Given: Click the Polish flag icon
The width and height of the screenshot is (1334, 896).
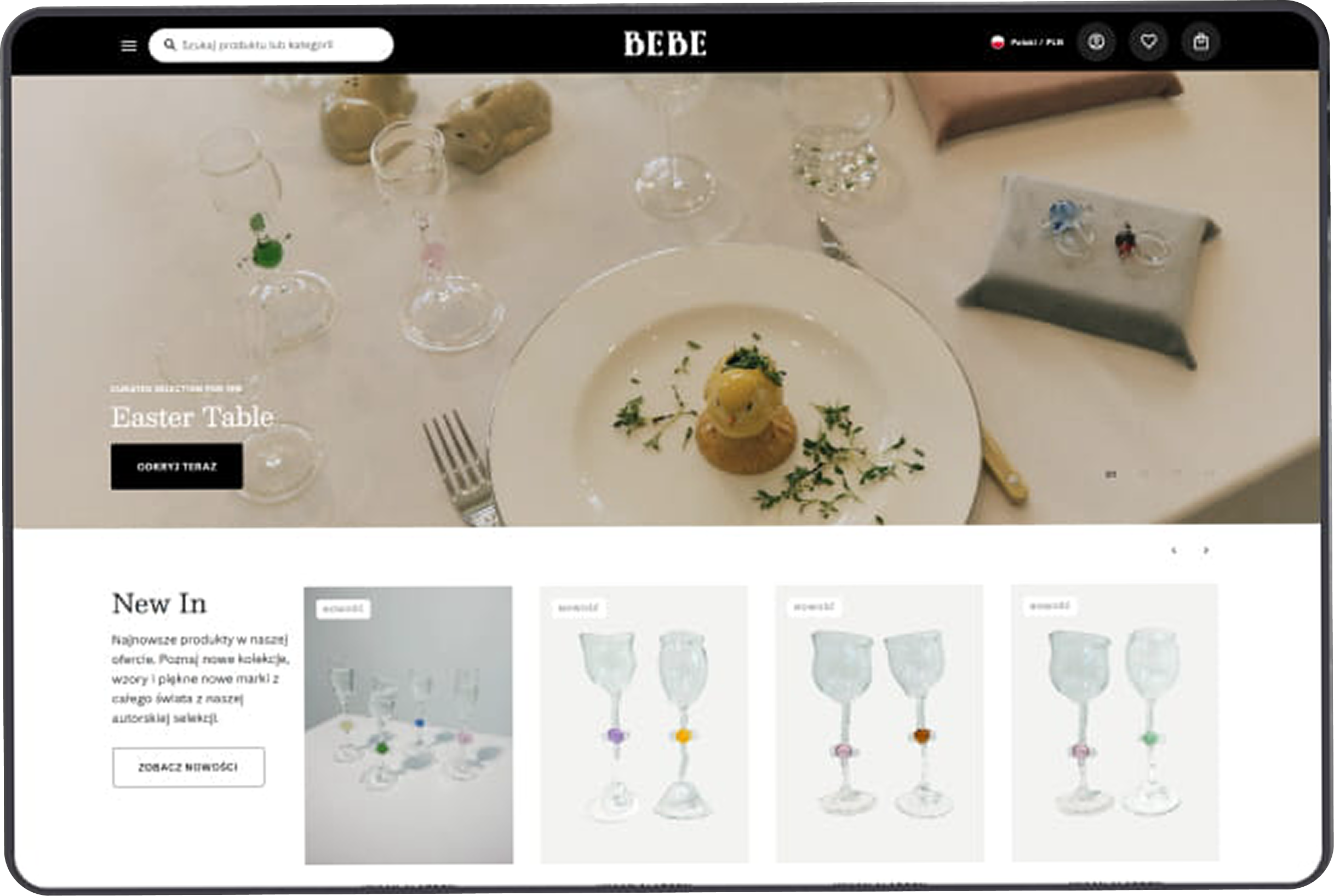Looking at the screenshot, I should coord(998,42).
